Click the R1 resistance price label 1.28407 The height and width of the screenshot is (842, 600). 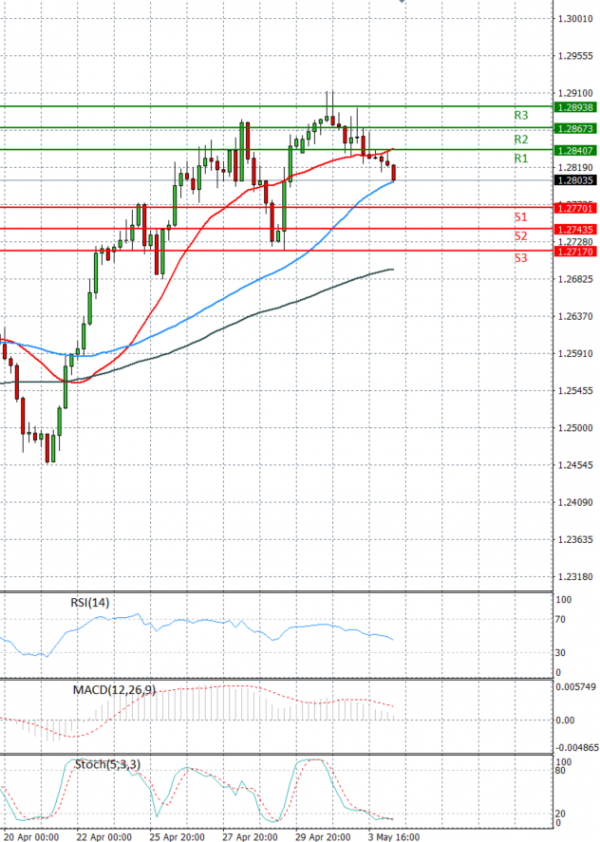576,151
